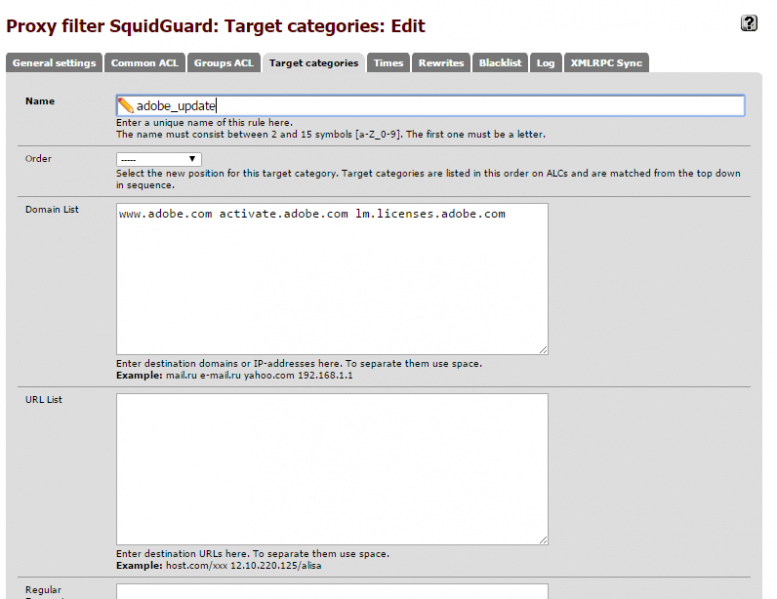The width and height of the screenshot is (777, 599).
Task: Click the Regular Expression textarea
Action: (x=332, y=592)
